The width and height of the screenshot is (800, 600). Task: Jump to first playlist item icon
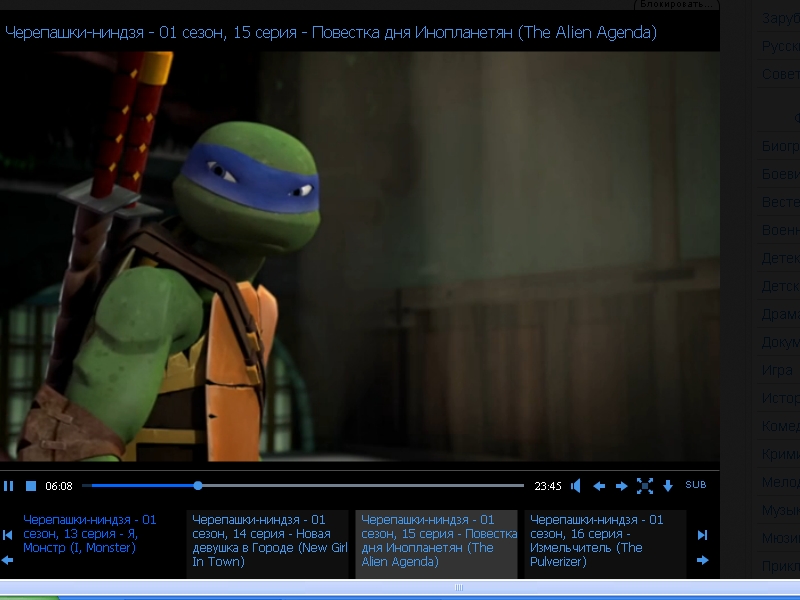[8, 535]
